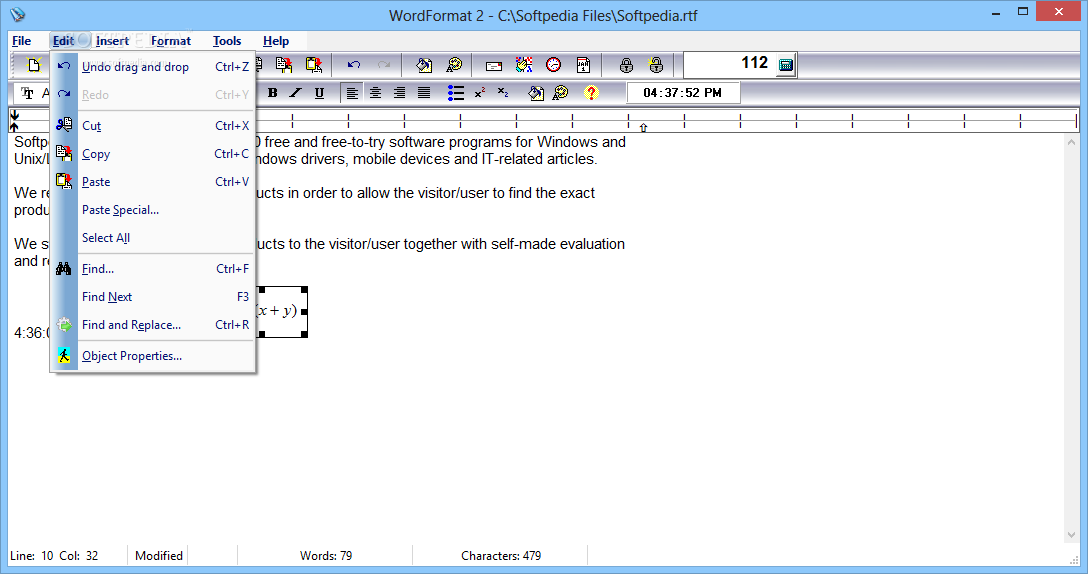Click the ruler tab marker arrow
Screen dimensions: 1088x574
pos(643,128)
